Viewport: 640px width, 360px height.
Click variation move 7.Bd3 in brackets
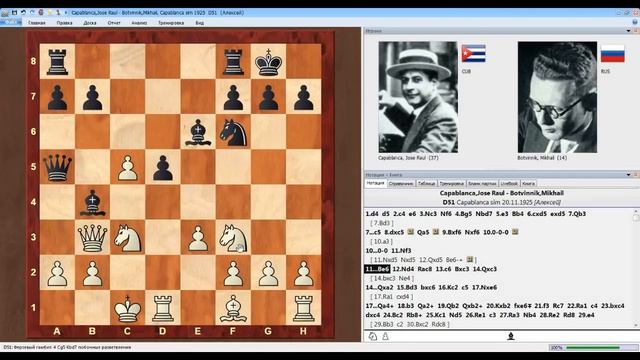(x=382, y=223)
